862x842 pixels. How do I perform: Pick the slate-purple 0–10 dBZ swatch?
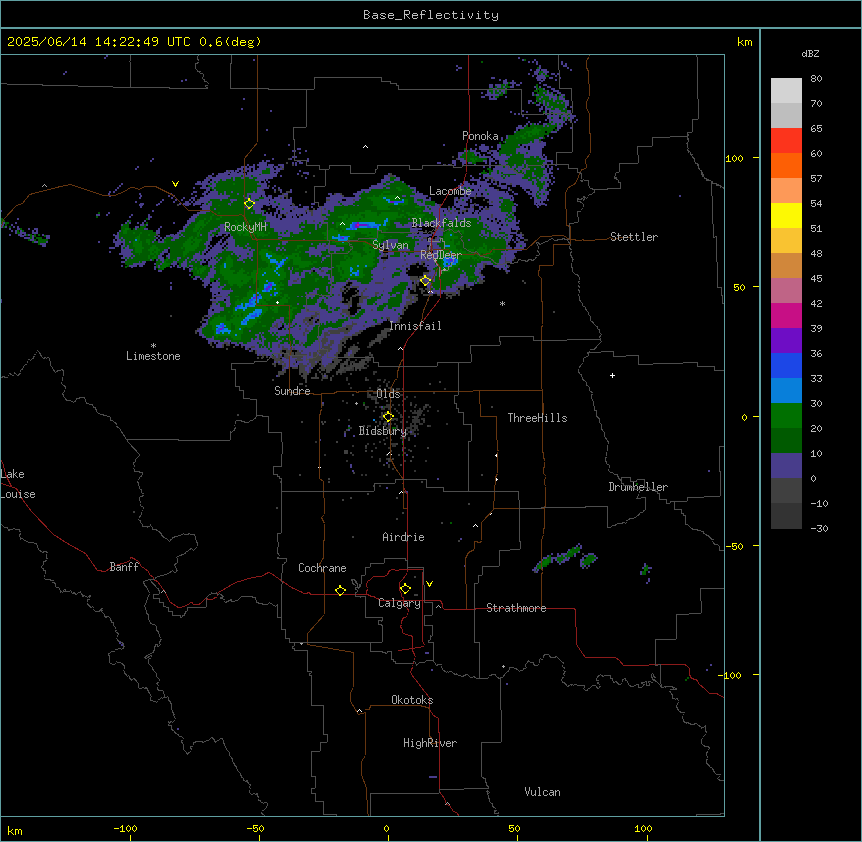coord(786,466)
